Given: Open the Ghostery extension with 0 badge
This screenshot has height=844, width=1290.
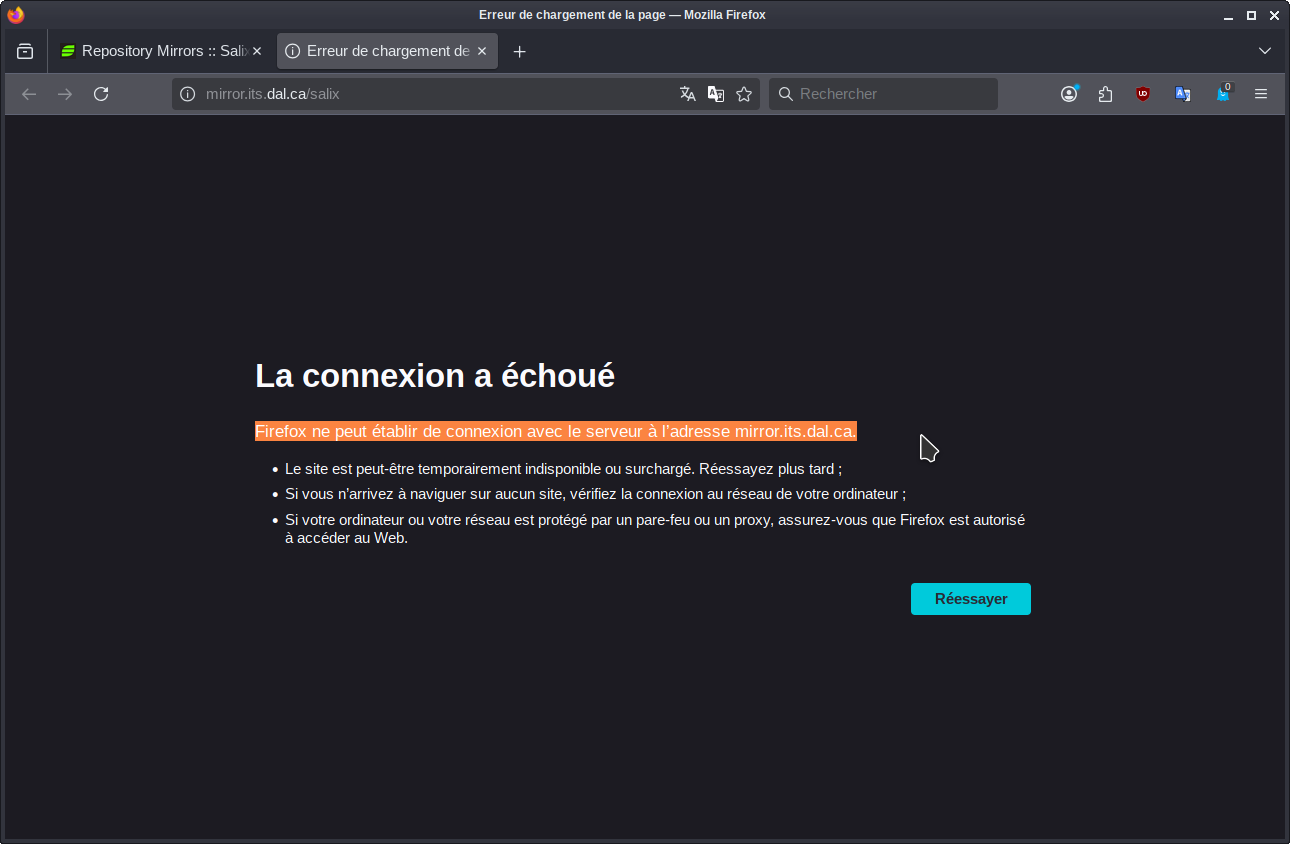Looking at the screenshot, I should (1223, 94).
